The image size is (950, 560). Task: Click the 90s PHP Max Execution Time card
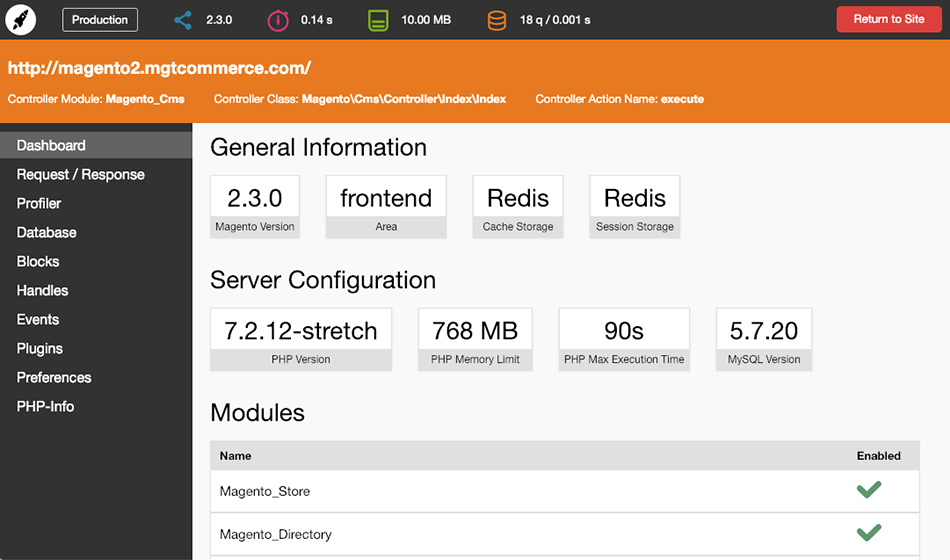624,339
